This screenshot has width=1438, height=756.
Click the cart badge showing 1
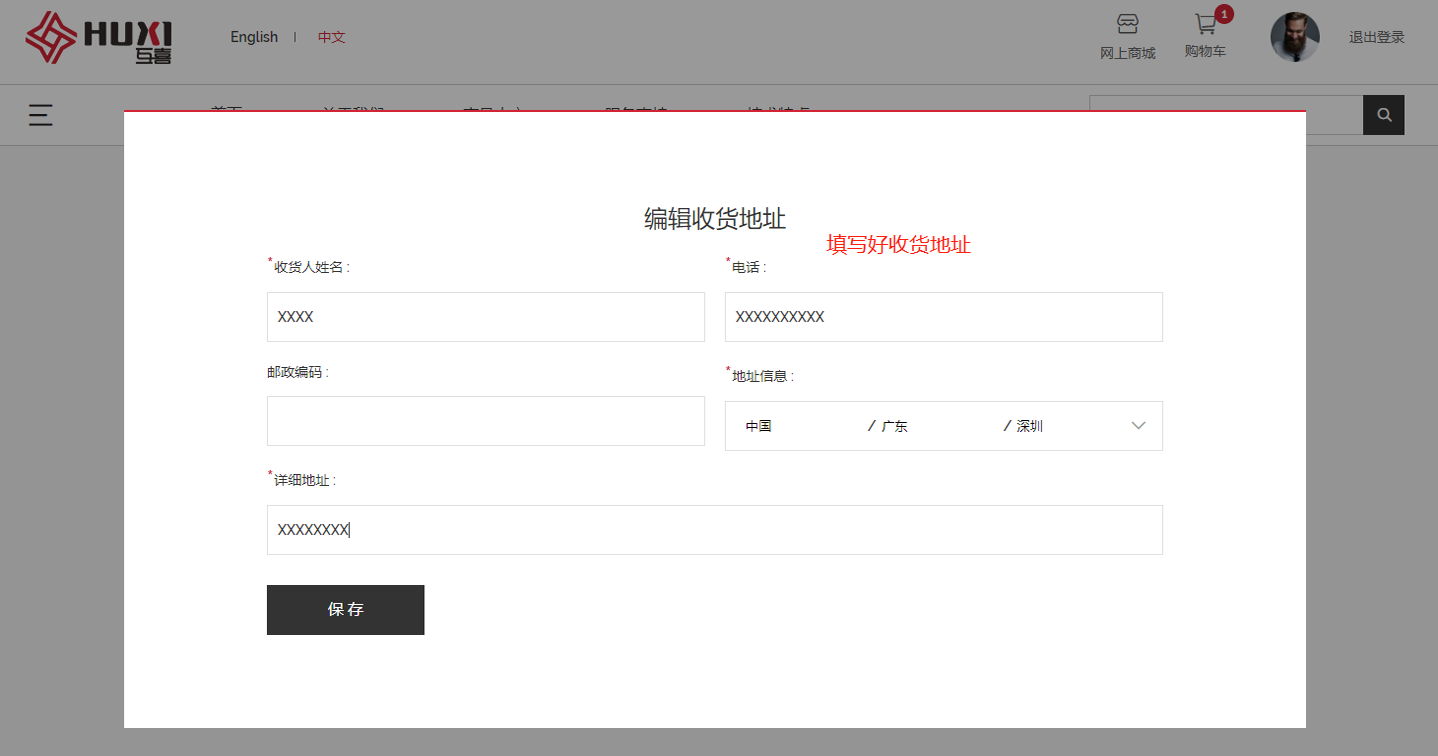[1224, 14]
